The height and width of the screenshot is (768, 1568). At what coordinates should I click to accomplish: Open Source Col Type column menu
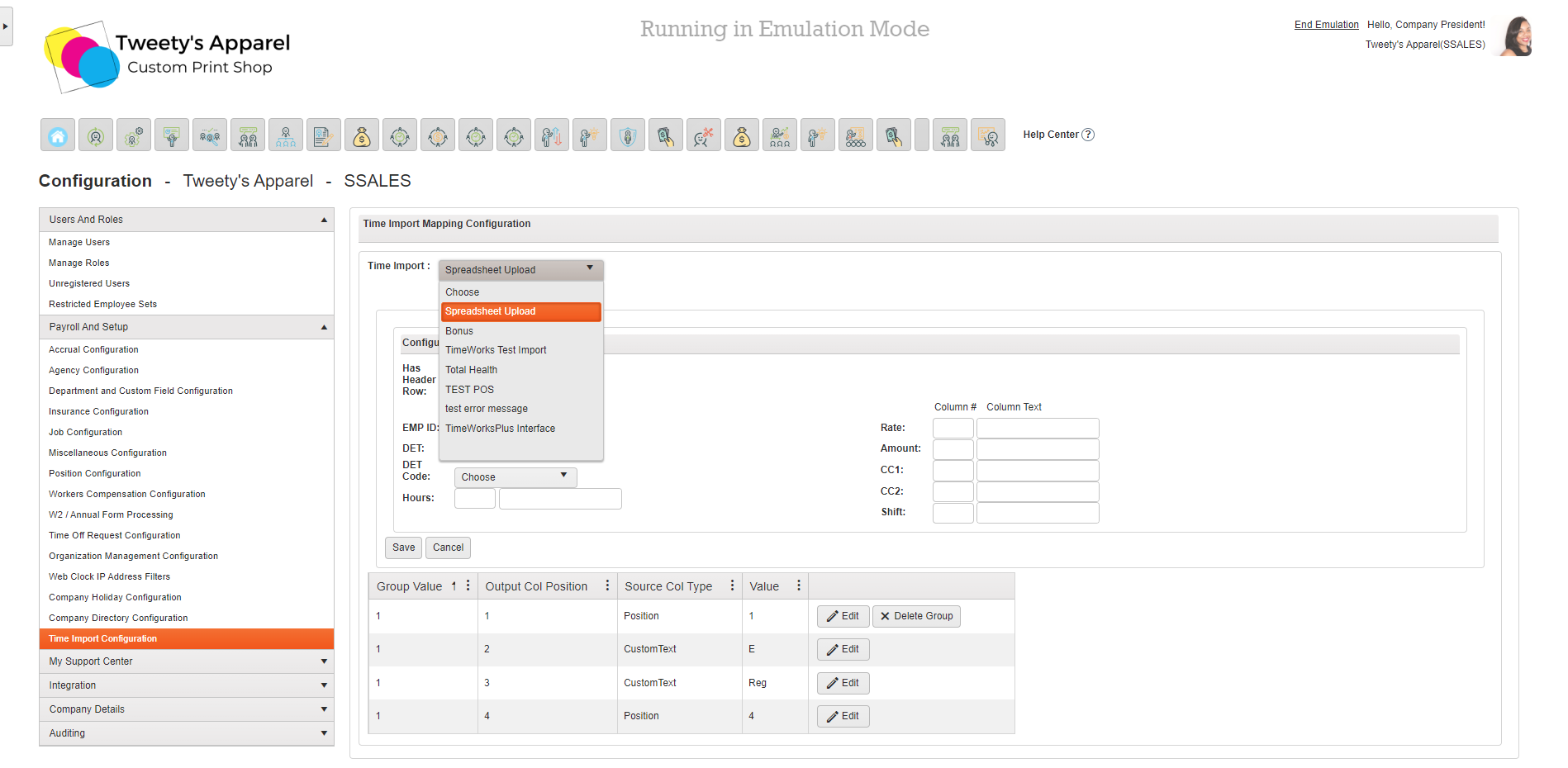pyautogui.click(x=732, y=585)
